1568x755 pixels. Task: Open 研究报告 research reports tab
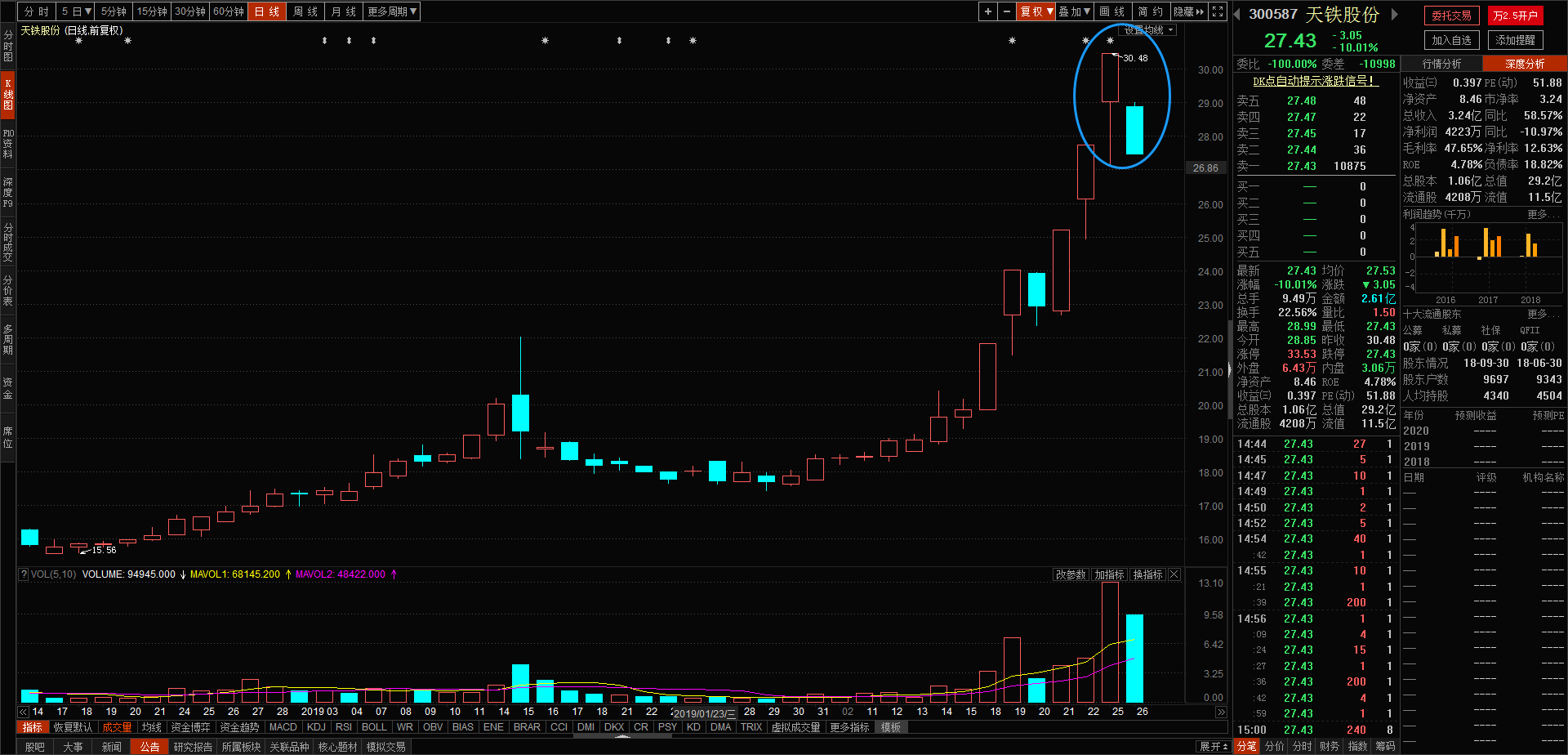pos(193,747)
